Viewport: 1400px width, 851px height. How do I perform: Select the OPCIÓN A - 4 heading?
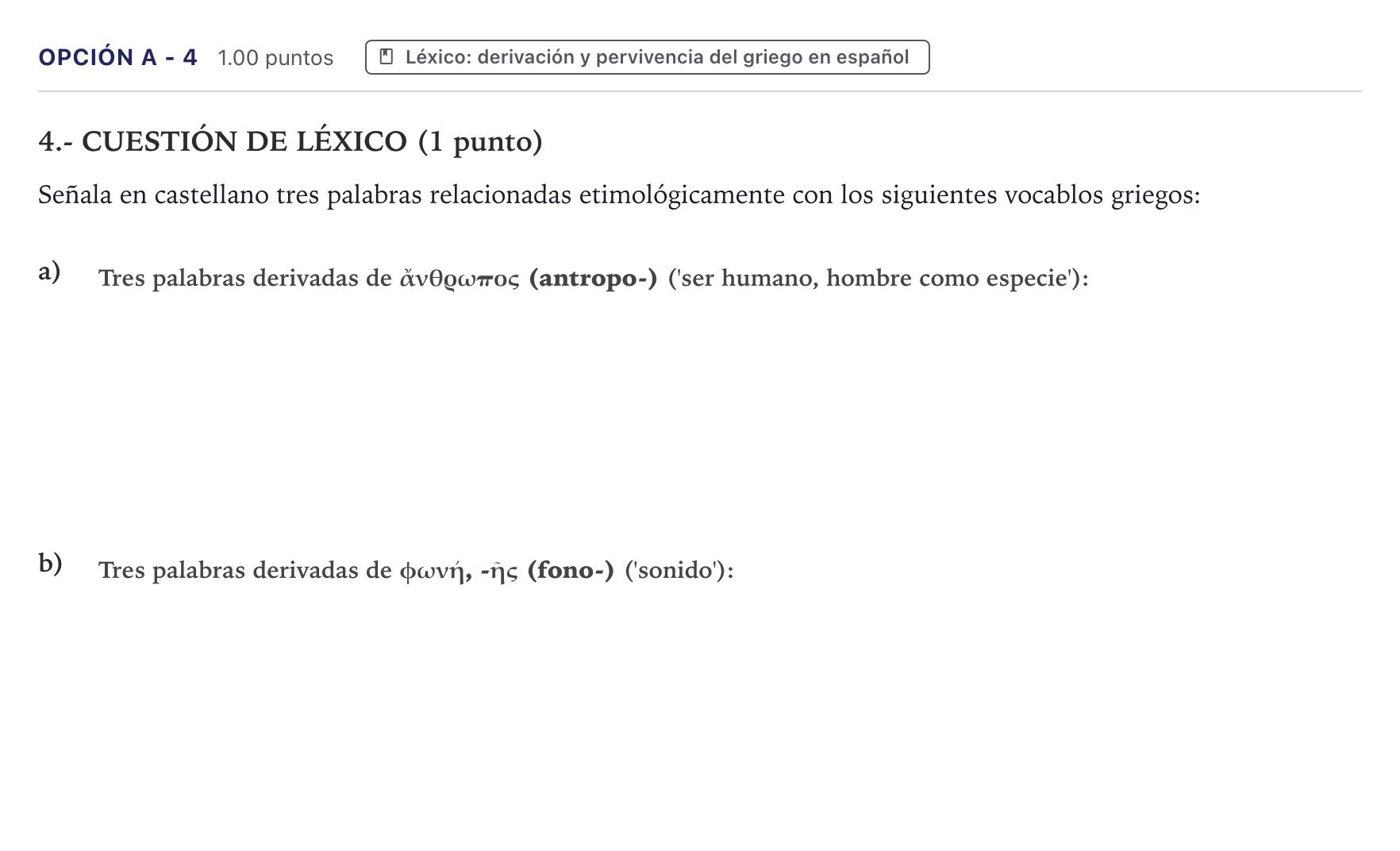pyautogui.click(x=117, y=57)
